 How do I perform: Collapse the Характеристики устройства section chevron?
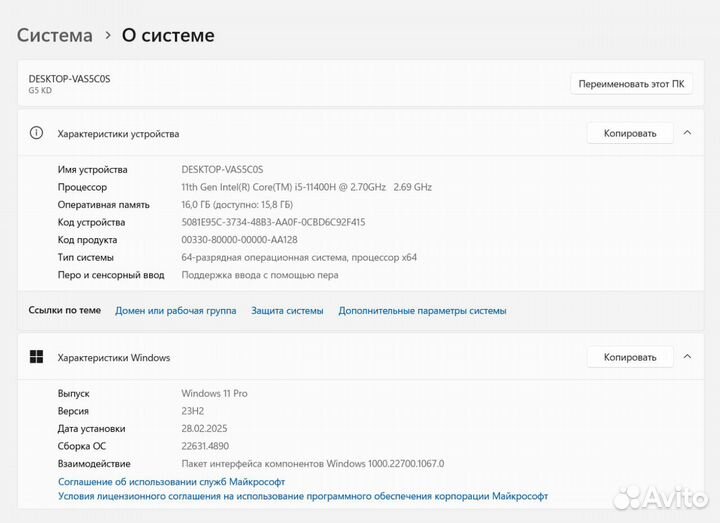pos(687,133)
